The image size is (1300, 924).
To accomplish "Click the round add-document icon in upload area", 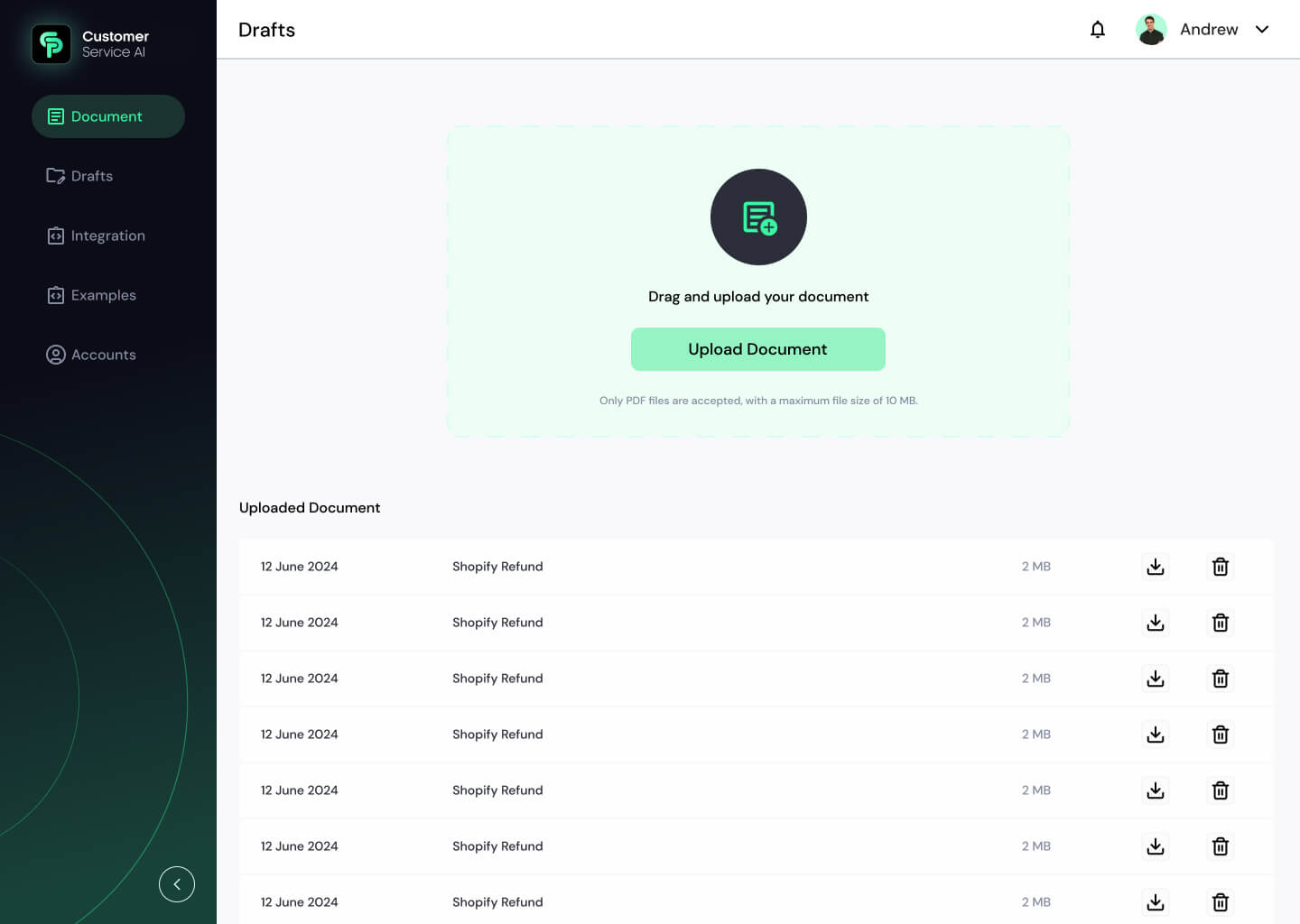I will (x=758, y=217).
